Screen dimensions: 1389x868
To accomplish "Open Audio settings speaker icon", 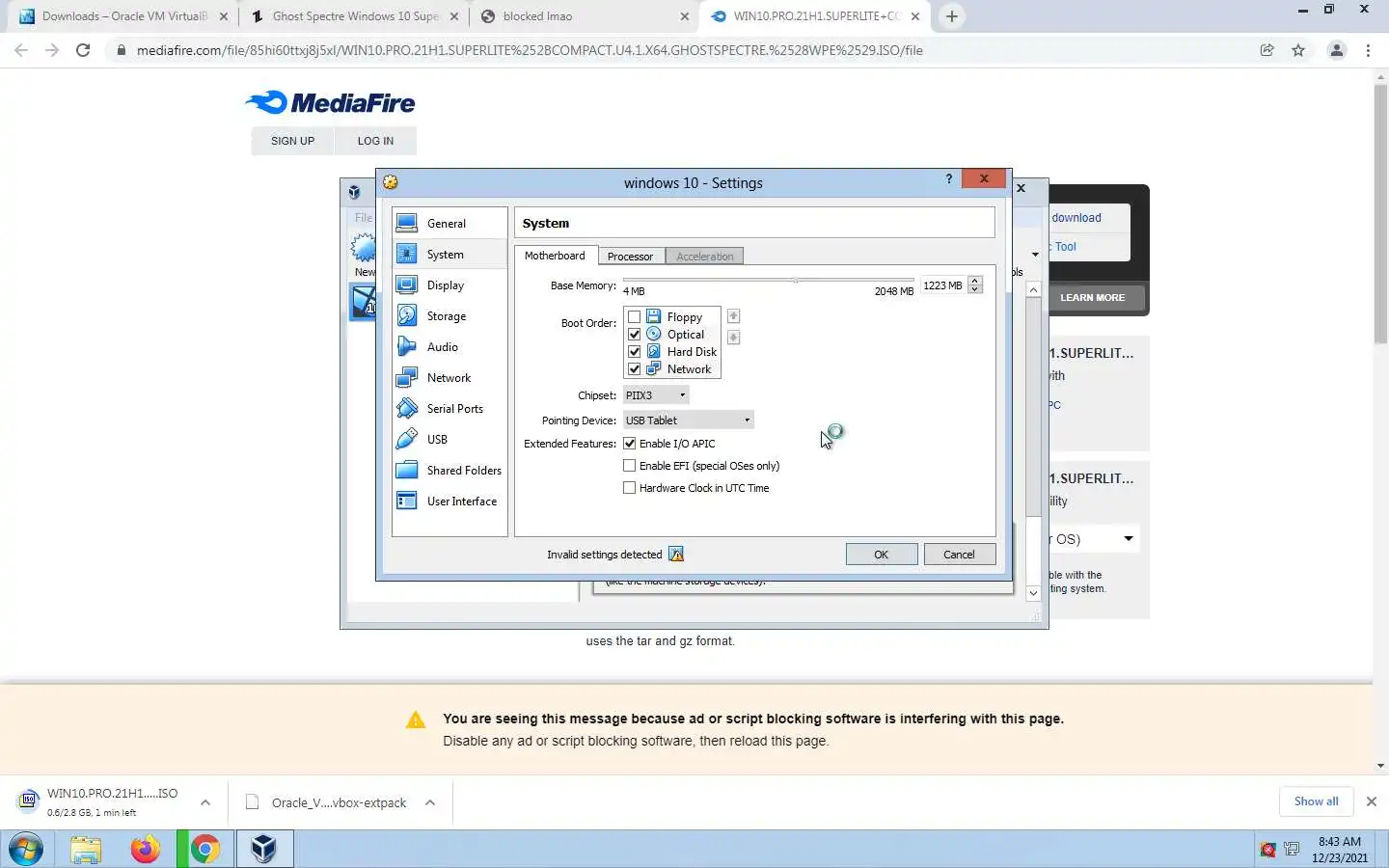I will click(407, 346).
